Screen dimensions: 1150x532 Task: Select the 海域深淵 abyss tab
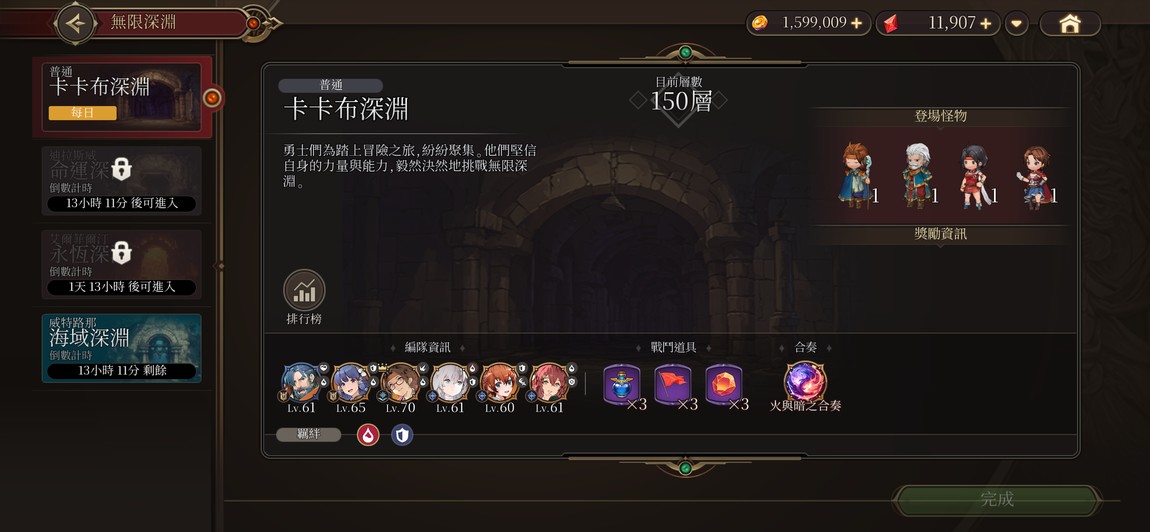pos(122,348)
